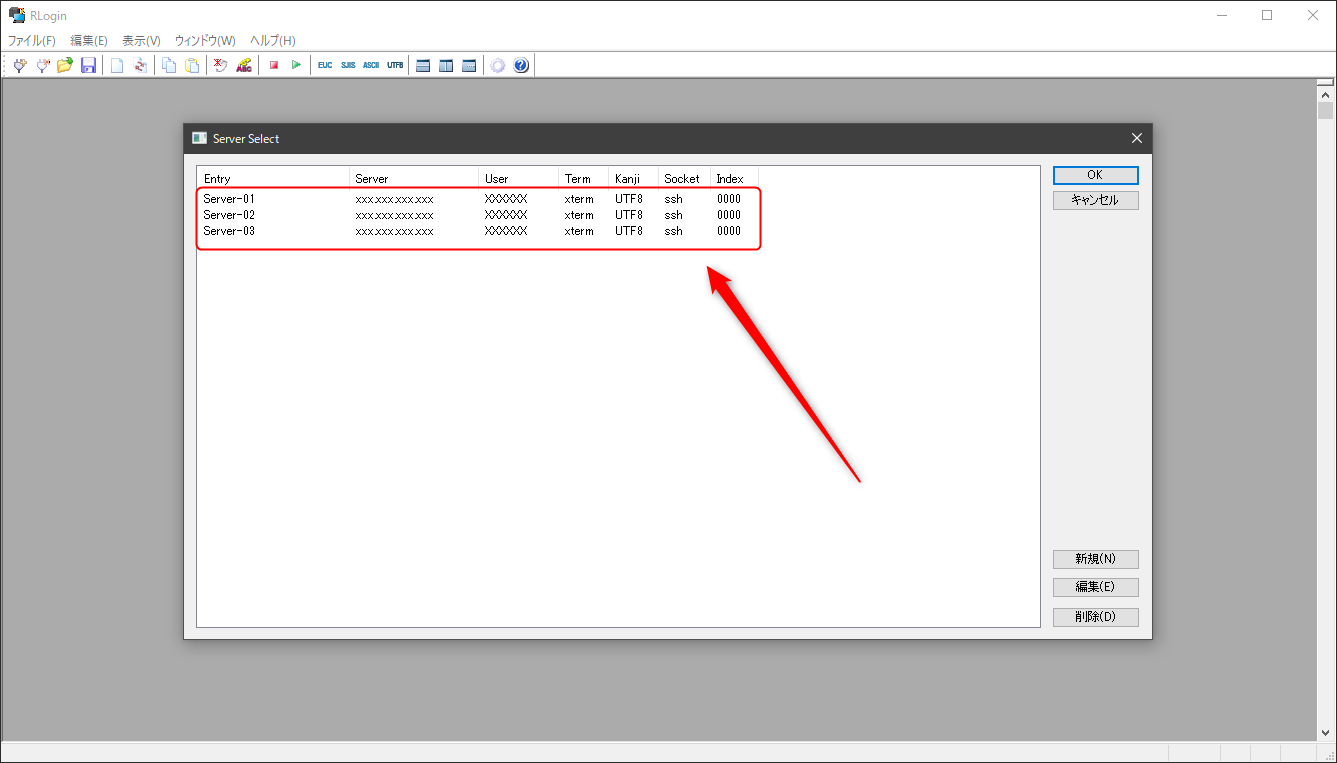The width and height of the screenshot is (1337, 763).
Task: Click 新規(N) to create new entry
Action: [1095, 559]
